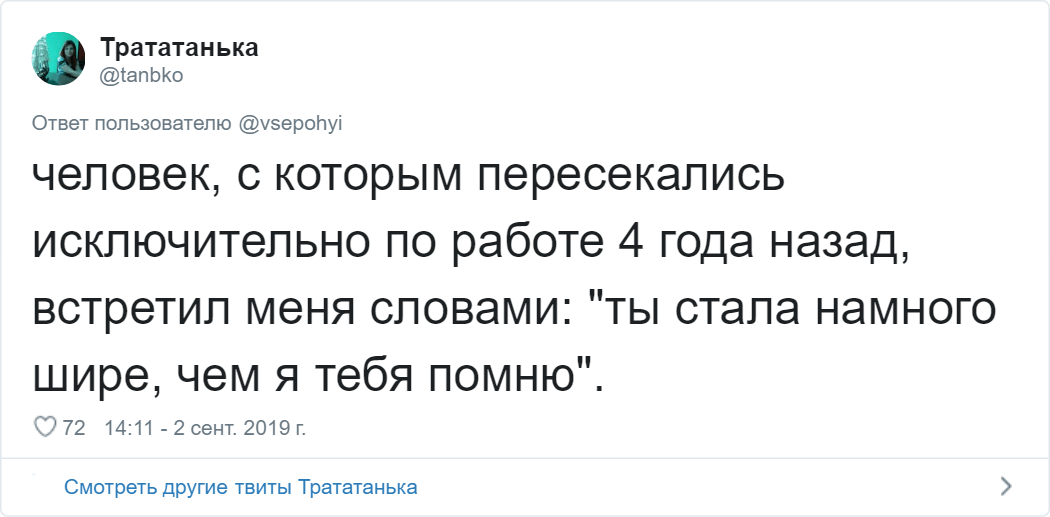Open the mentioned @vsepohyi profile
The height and width of the screenshot is (517, 1050).
[292, 124]
